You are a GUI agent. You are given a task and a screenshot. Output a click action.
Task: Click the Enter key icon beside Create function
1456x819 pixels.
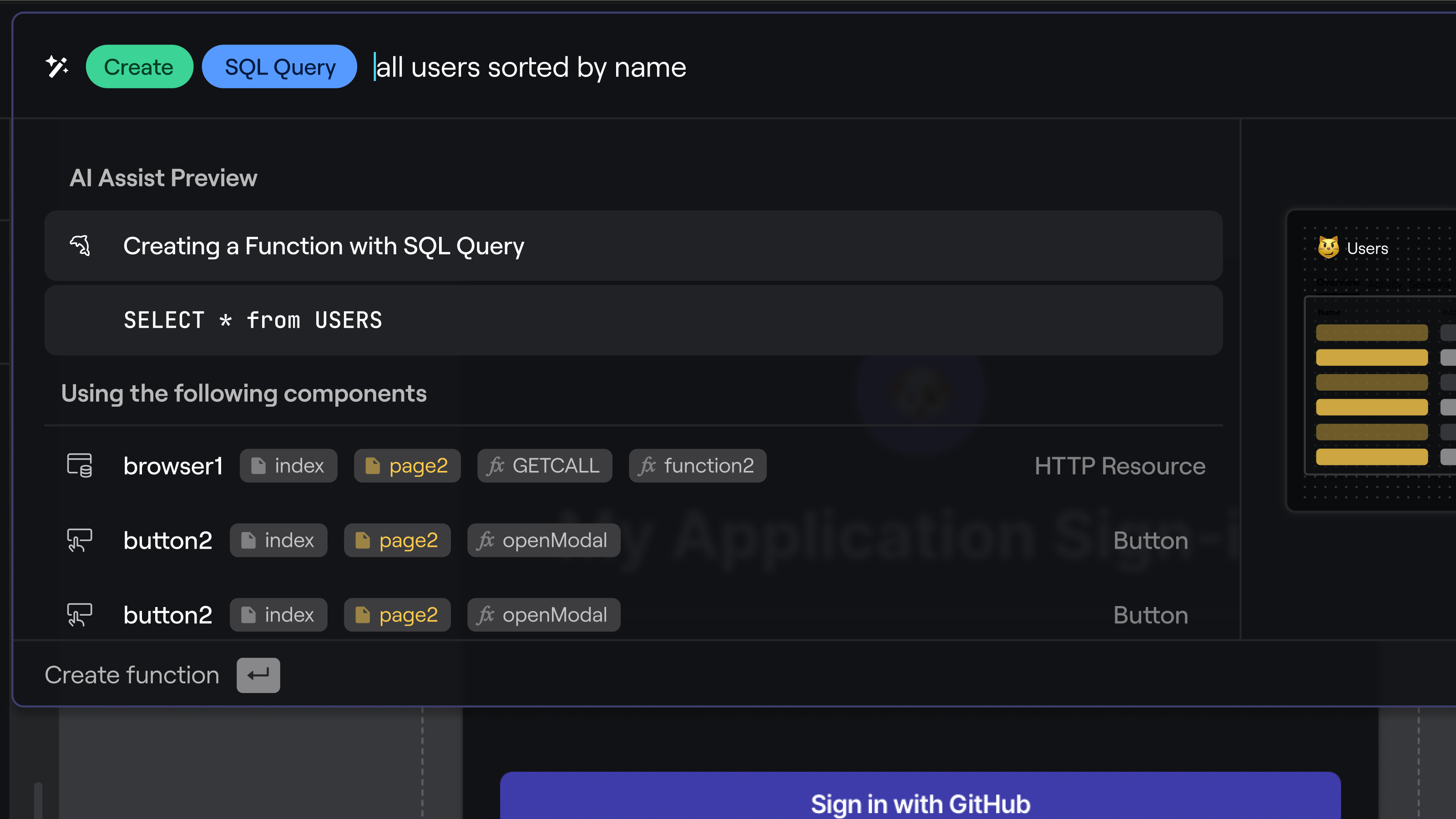[258, 675]
